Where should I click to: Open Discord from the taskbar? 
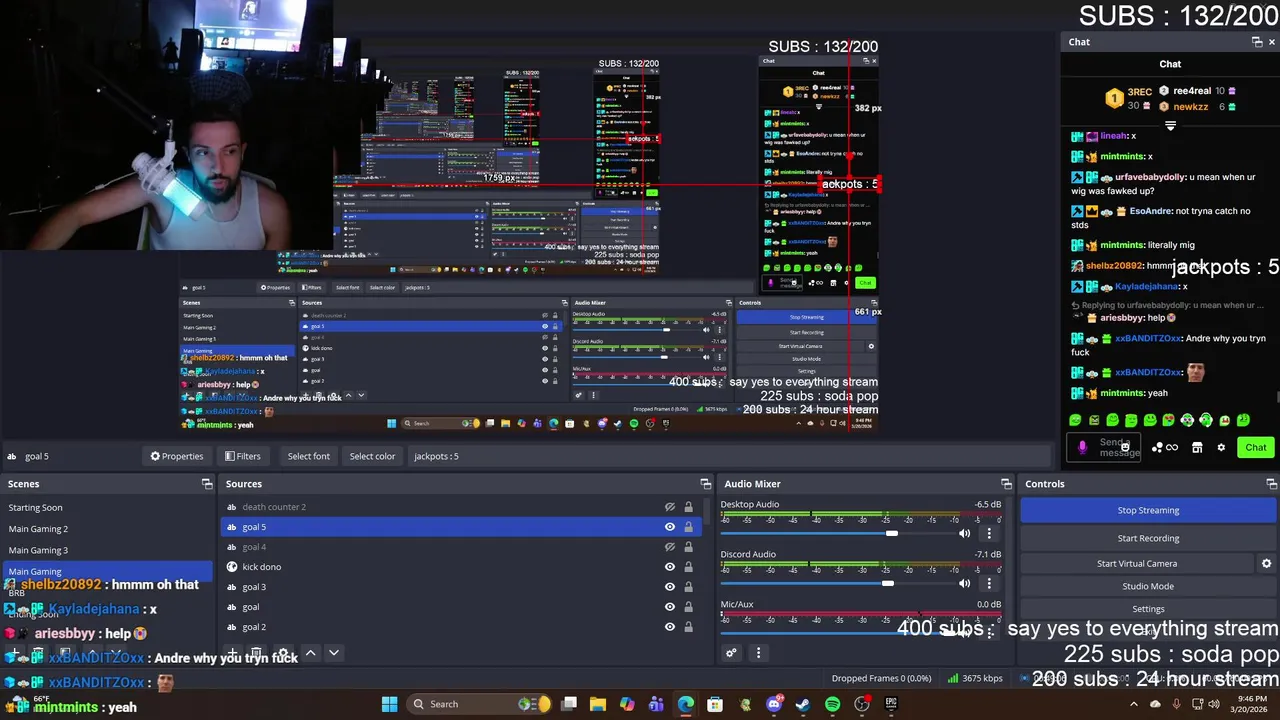[774, 704]
